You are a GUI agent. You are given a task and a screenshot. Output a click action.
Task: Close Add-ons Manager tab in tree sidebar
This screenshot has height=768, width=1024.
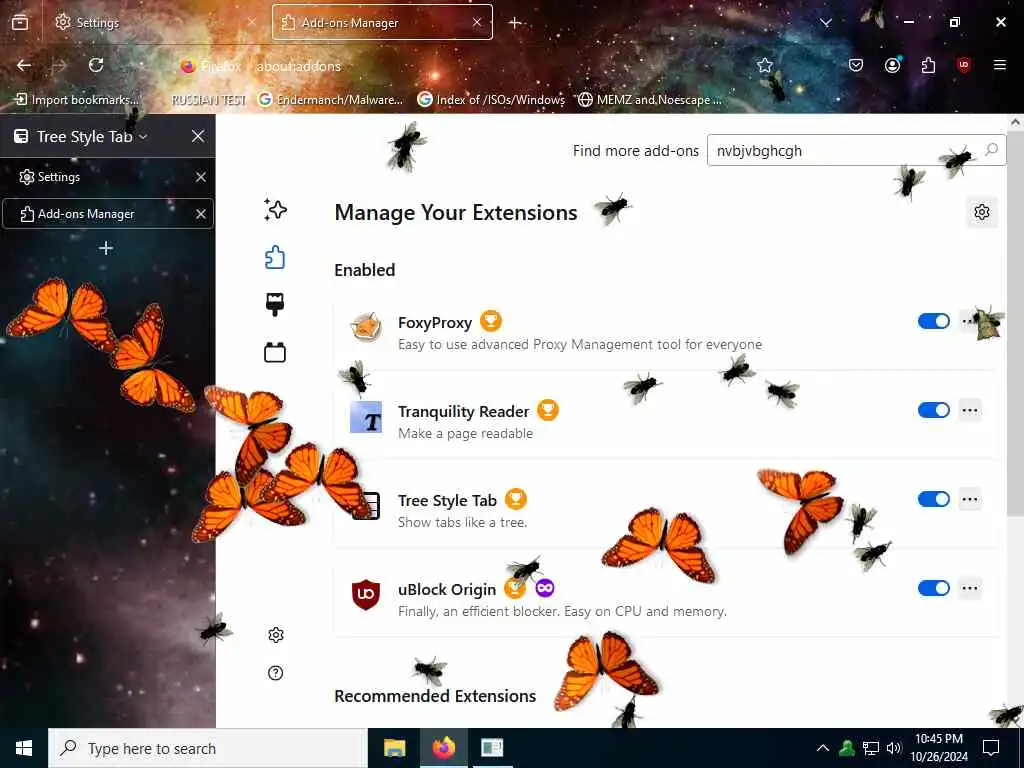(200, 214)
